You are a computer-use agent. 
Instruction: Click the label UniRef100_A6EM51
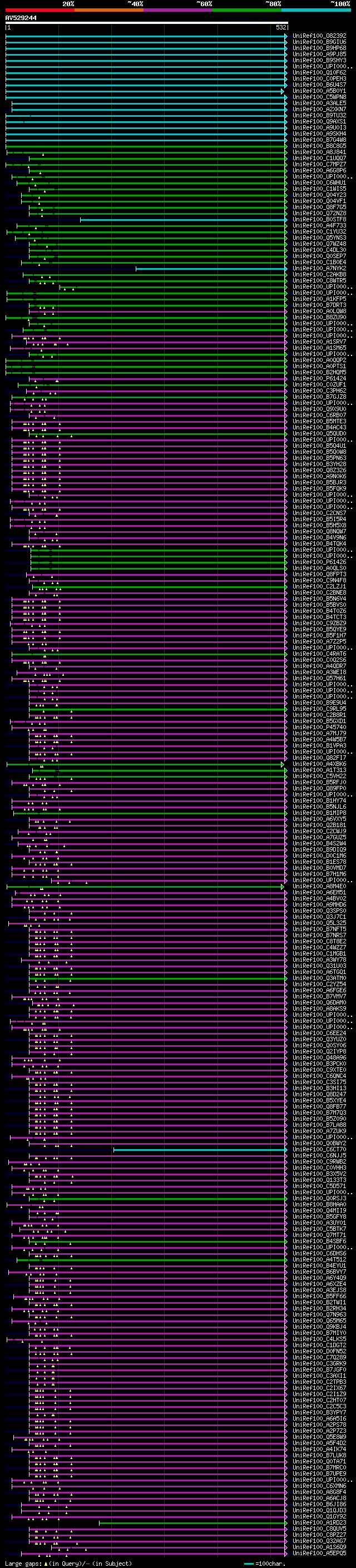[319, 892]
